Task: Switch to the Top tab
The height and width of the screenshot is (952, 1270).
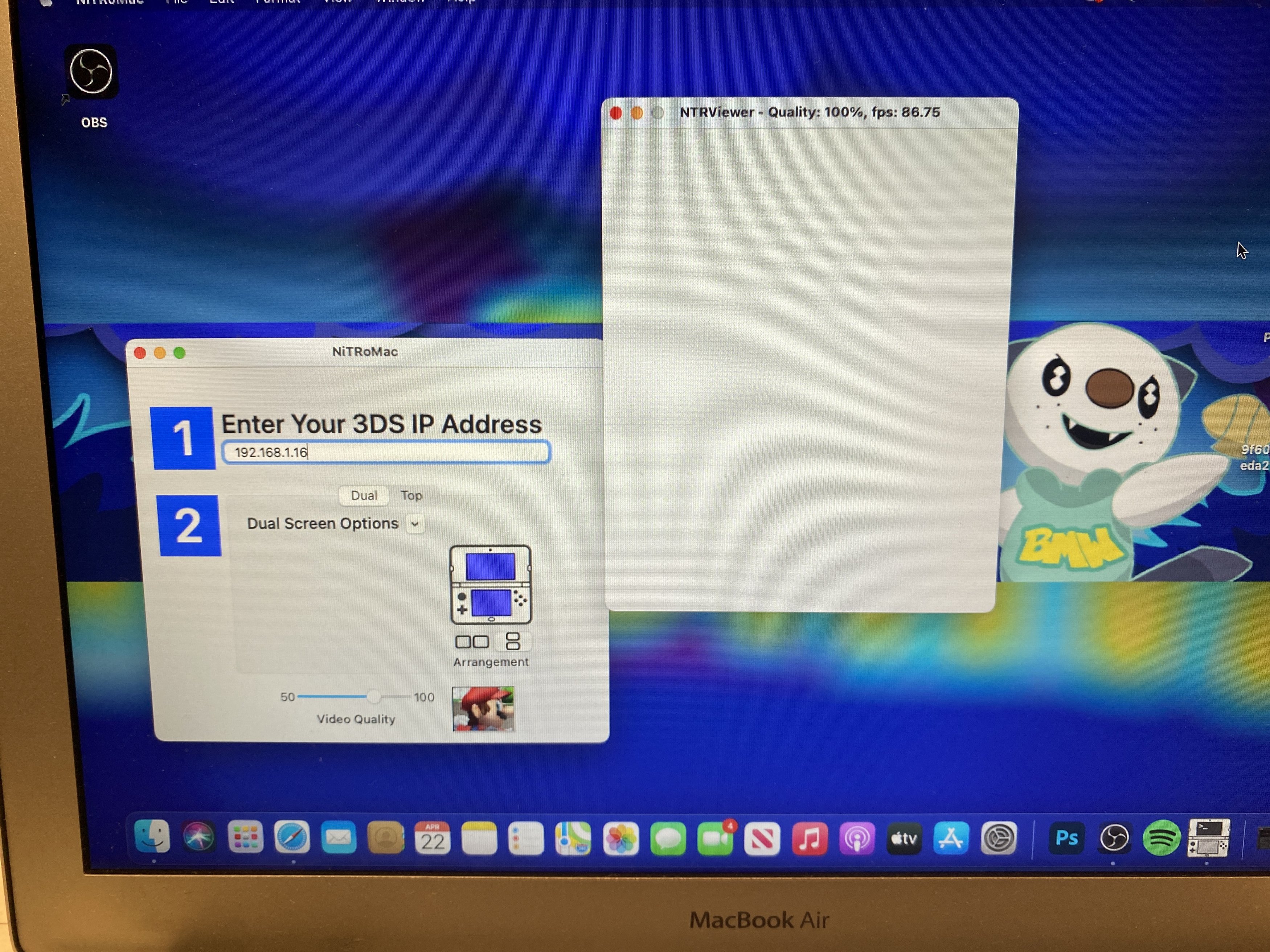Action: point(411,495)
